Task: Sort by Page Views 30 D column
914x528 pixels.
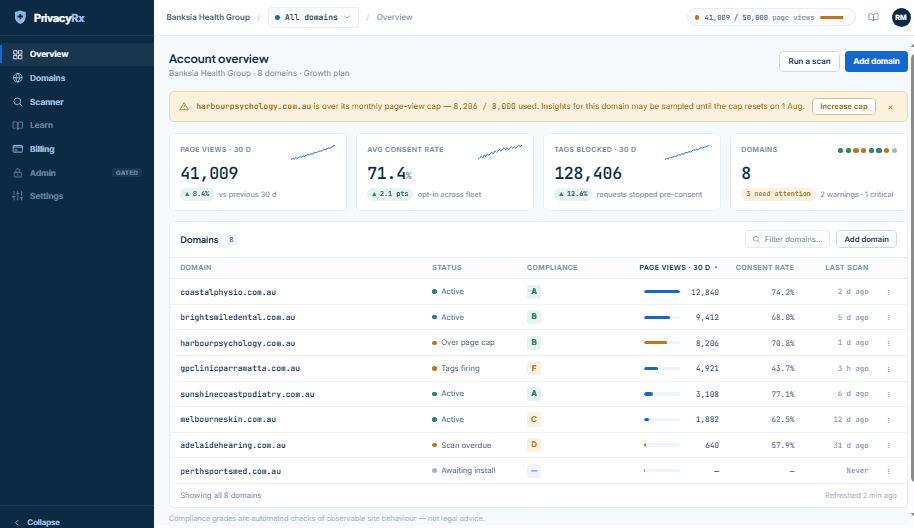Action: pyautogui.click(x=678, y=267)
